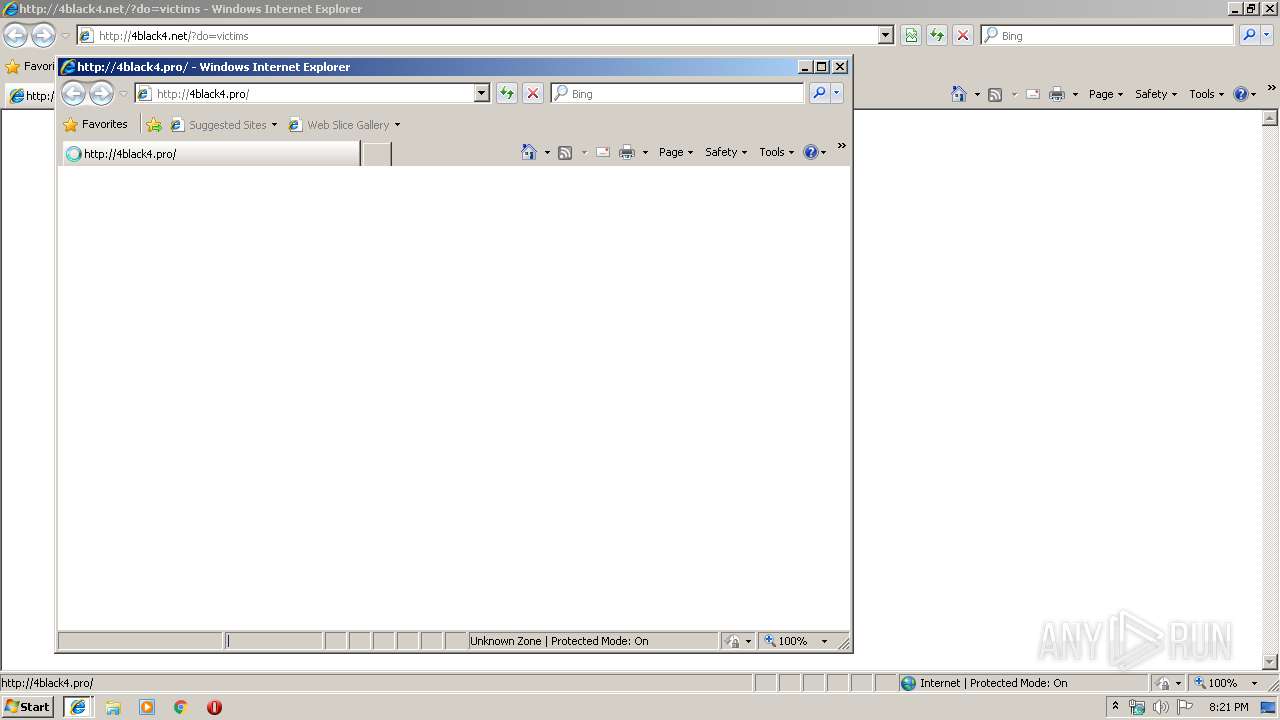Click background window address bar 4black4.net
Image resolution: width=1280 pixels, height=720 pixels.
pos(485,35)
